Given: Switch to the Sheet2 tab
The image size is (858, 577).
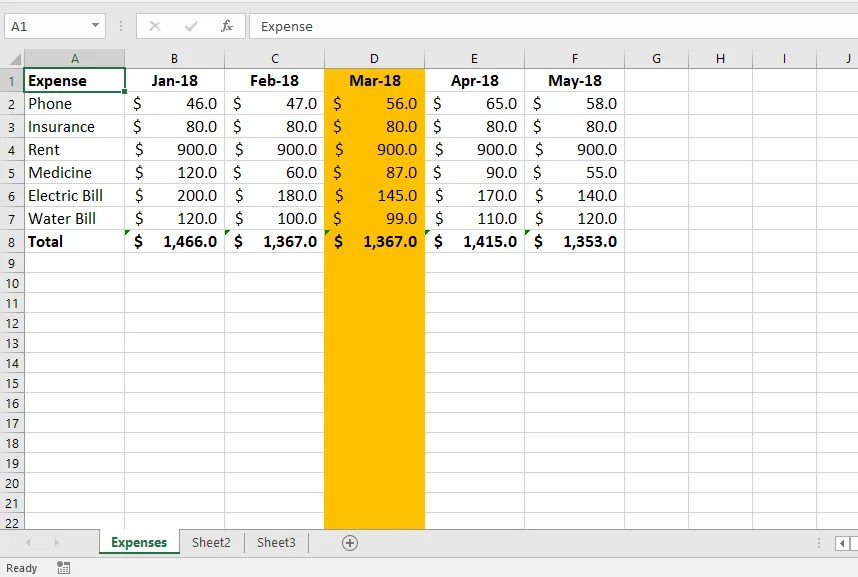Looking at the screenshot, I should pos(211,542).
